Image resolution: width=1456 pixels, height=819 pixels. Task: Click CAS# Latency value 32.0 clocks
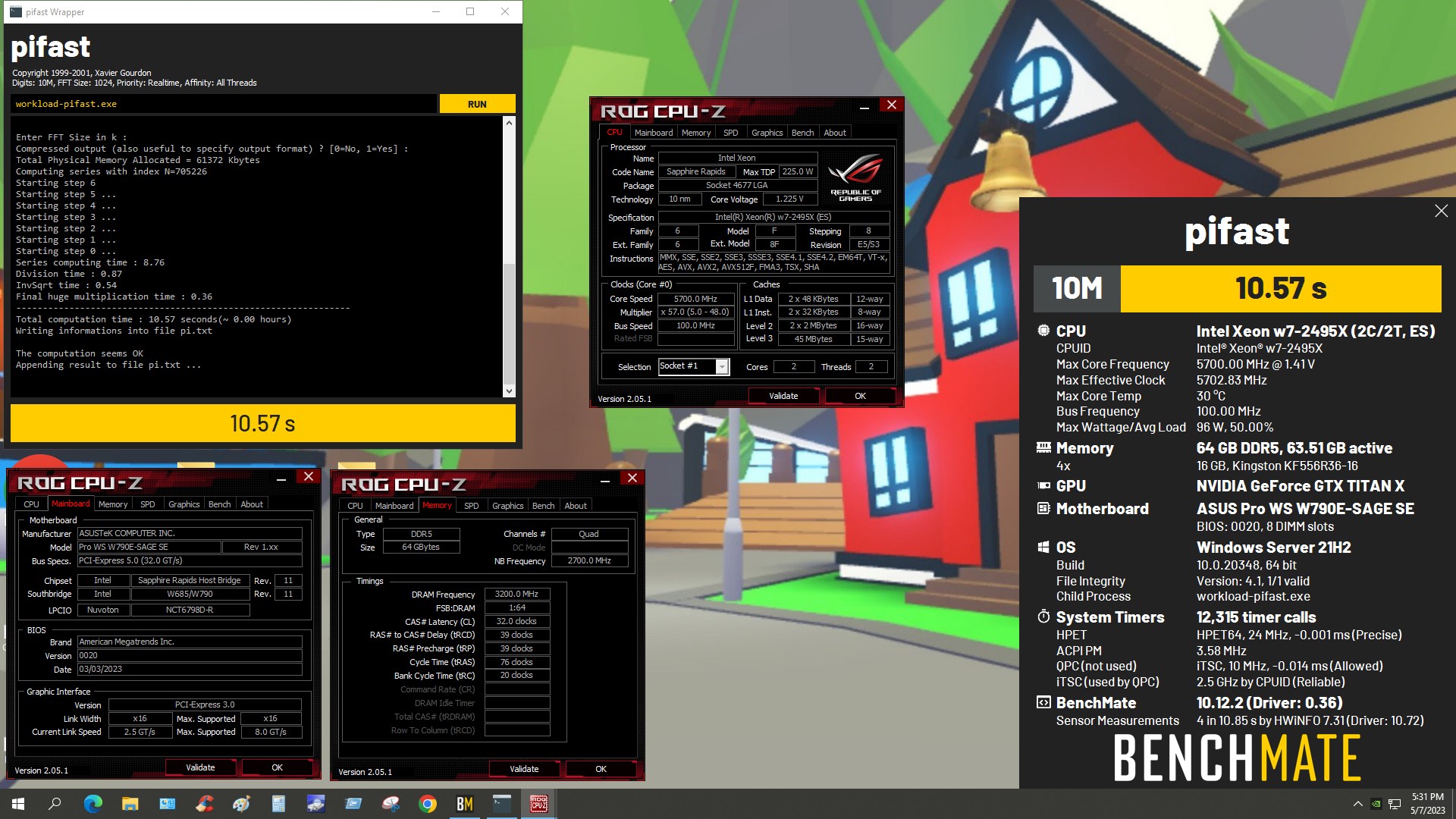click(x=516, y=622)
